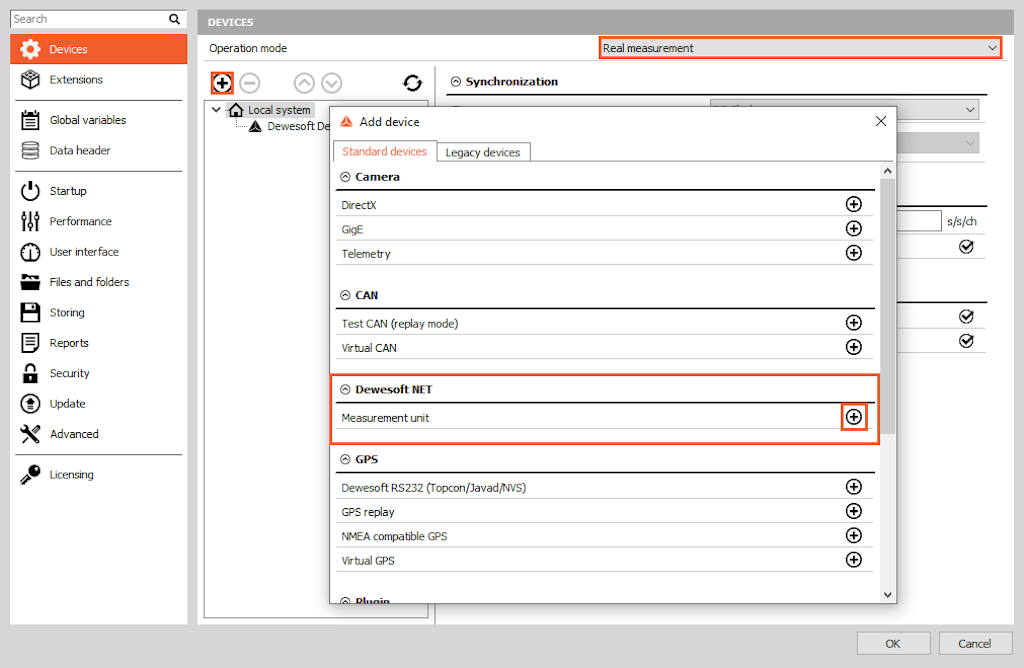1024x668 pixels.
Task: Collapse the GPS device group
Action: click(x=345, y=459)
